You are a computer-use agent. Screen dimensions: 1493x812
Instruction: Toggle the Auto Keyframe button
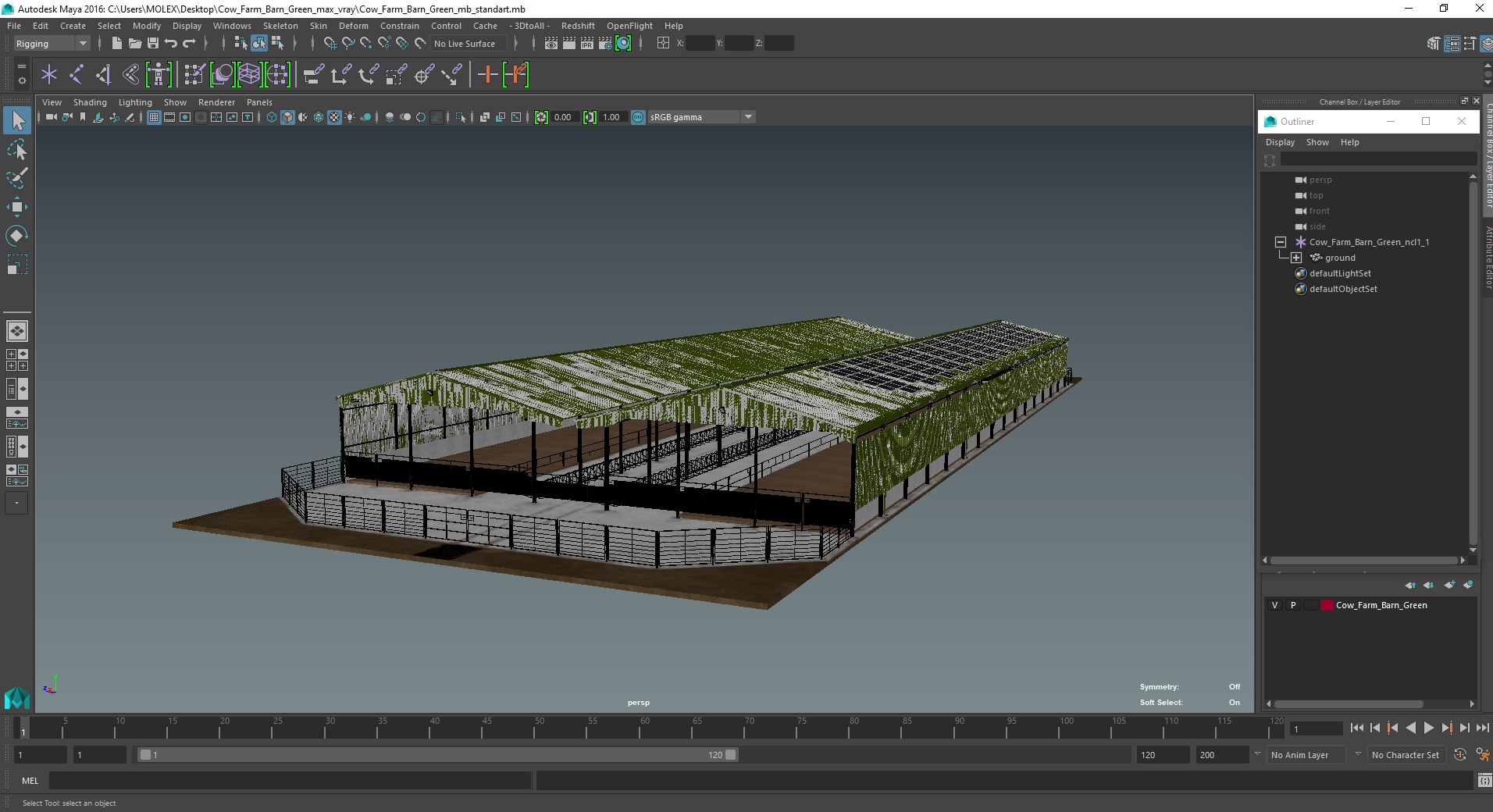coord(1459,755)
